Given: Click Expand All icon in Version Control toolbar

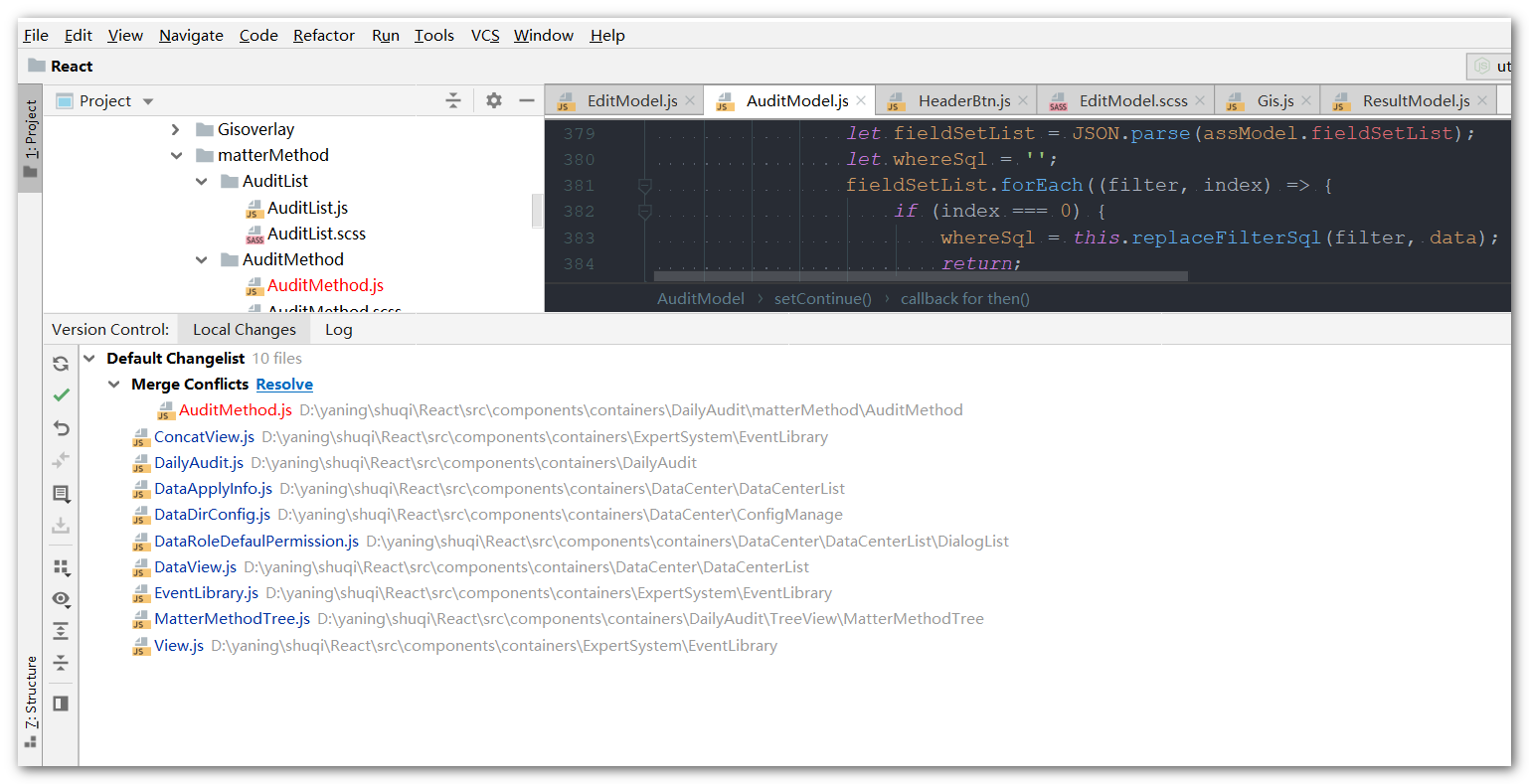Looking at the screenshot, I should [61, 631].
